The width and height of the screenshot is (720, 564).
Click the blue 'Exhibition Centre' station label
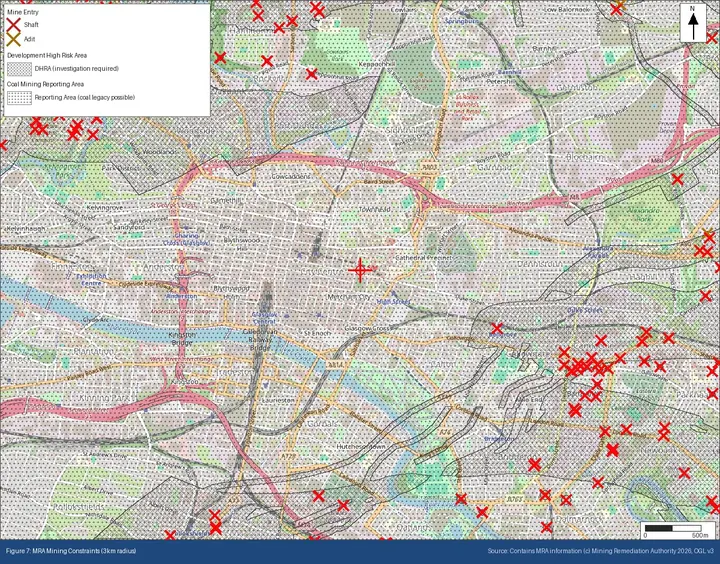coord(91,279)
